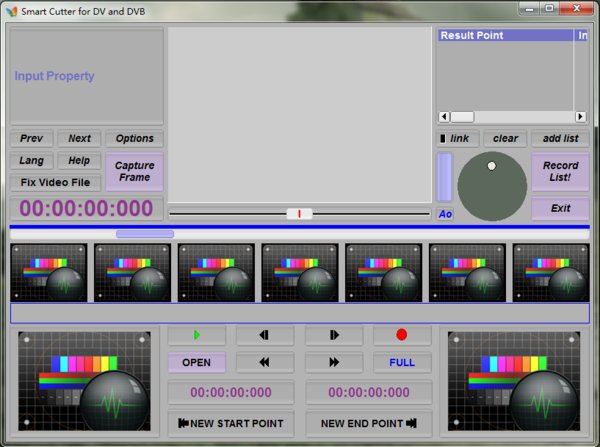The width and height of the screenshot is (600, 447).
Task: Click the video seek slider handle
Action: coord(299,214)
